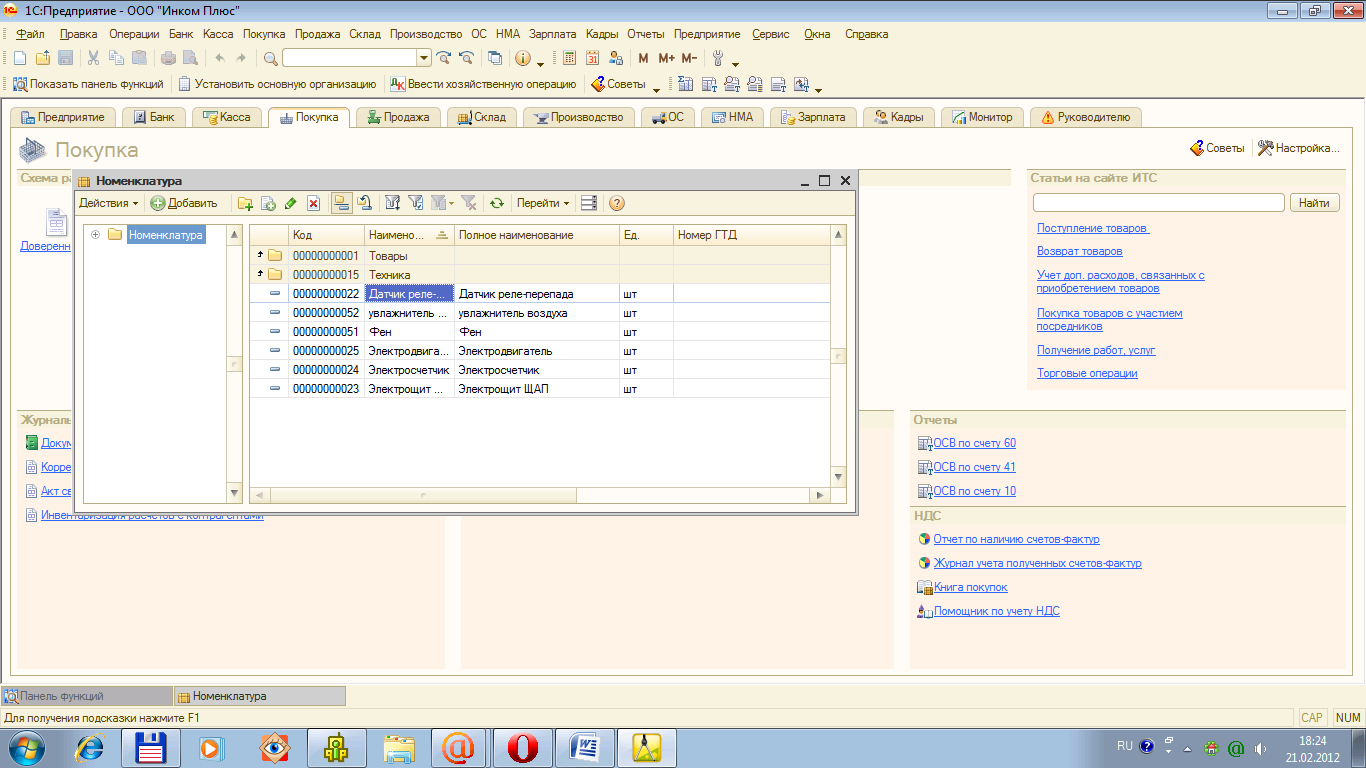Switch to the Руководителю tab
Viewport: 1366px width, 768px height.
point(1086,117)
